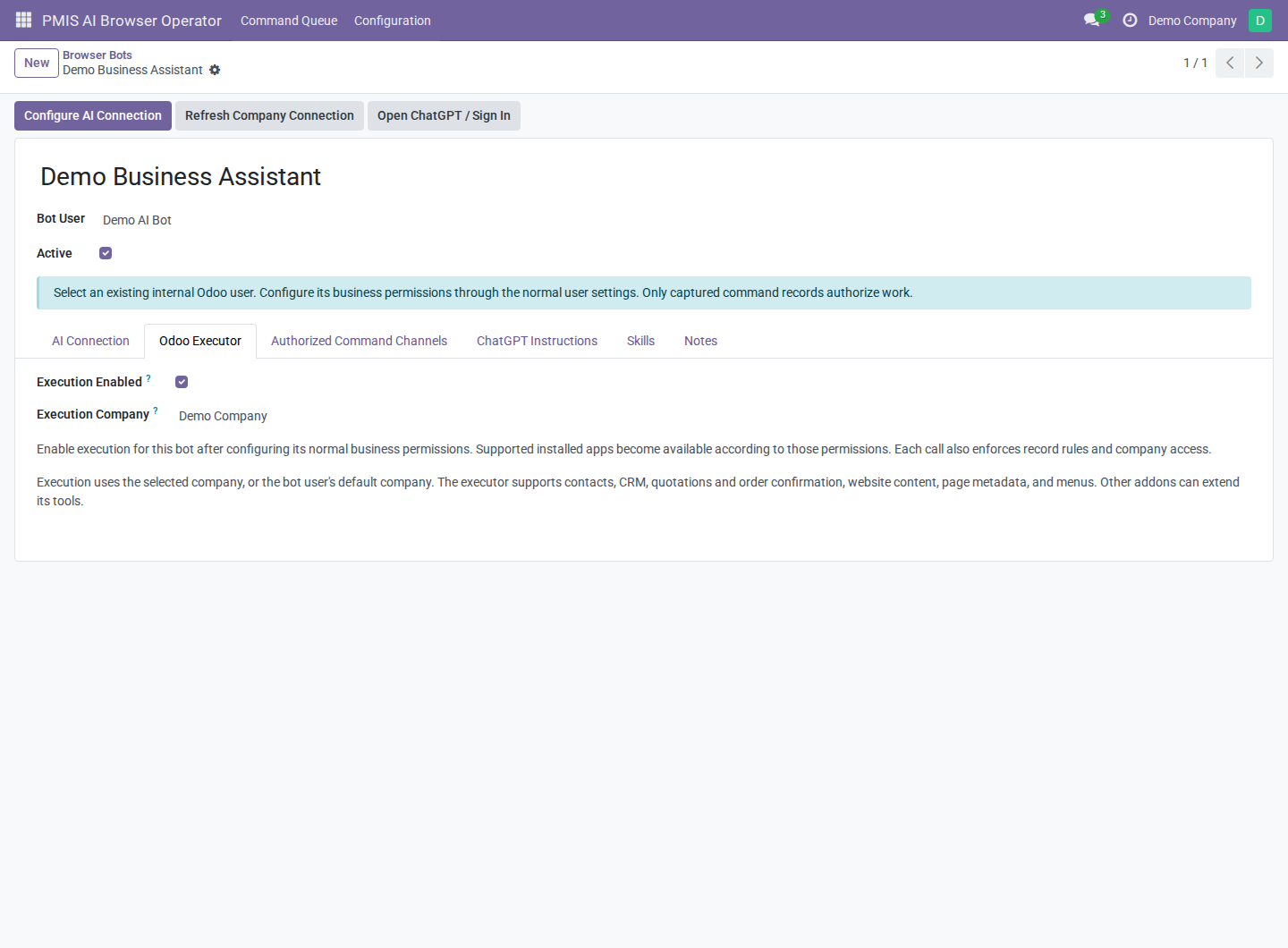The width and height of the screenshot is (1288, 948).
Task: Click the Execution Company label
Action: pos(93,414)
